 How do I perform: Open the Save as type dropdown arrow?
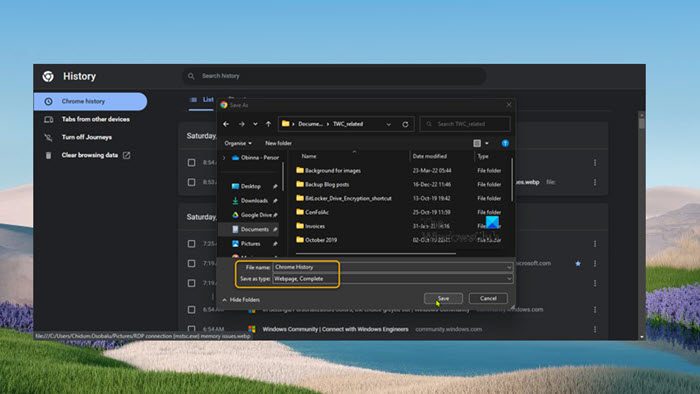coord(508,279)
